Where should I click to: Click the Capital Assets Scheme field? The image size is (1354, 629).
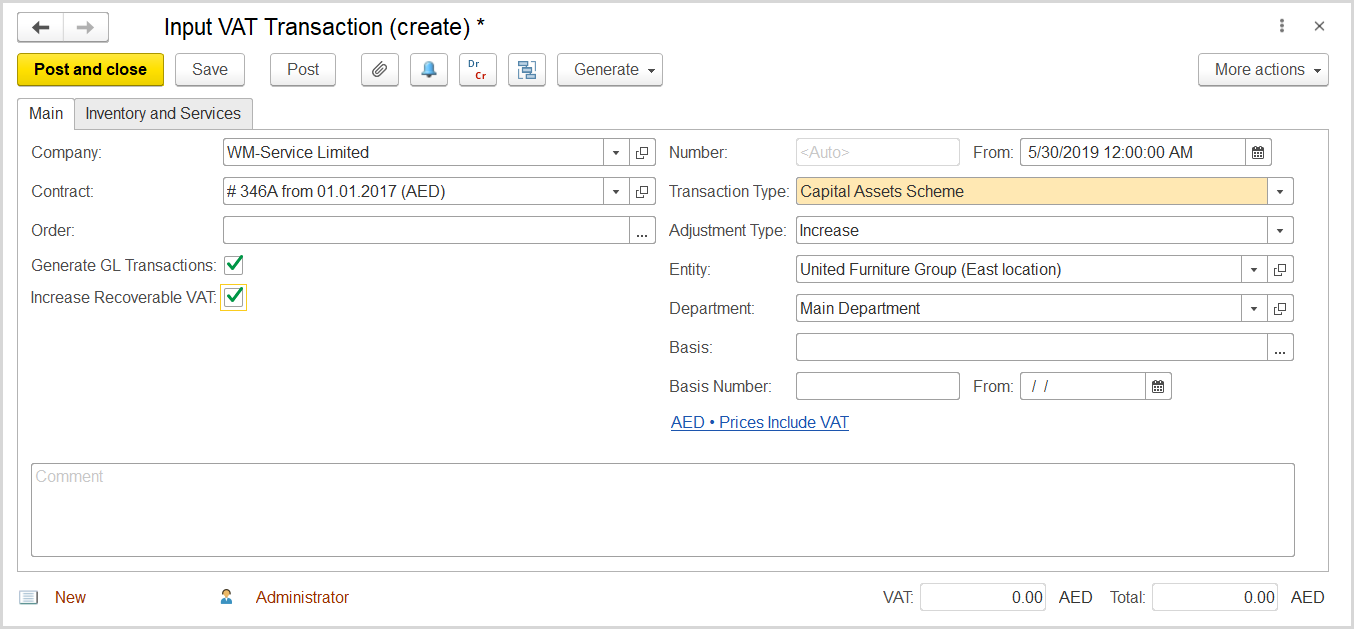click(1032, 192)
